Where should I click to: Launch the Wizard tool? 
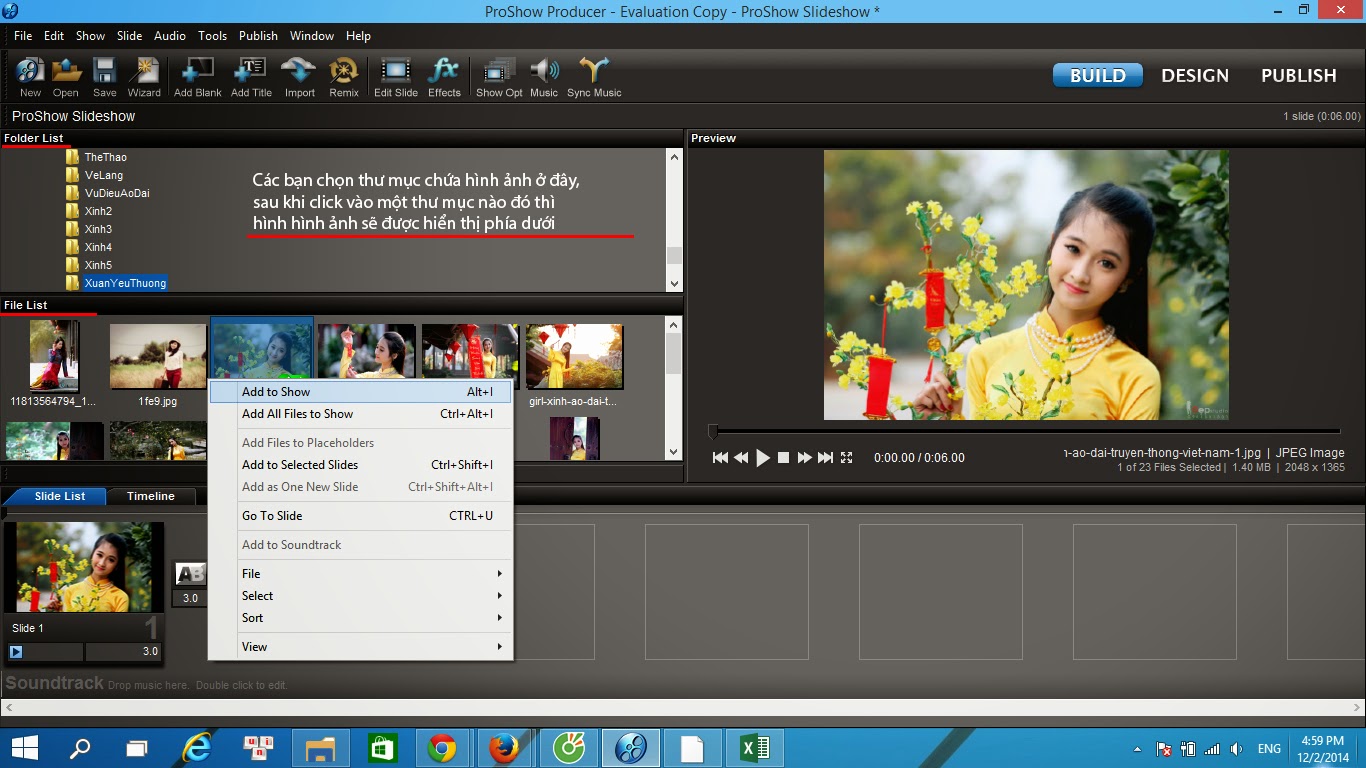click(144, 76)
